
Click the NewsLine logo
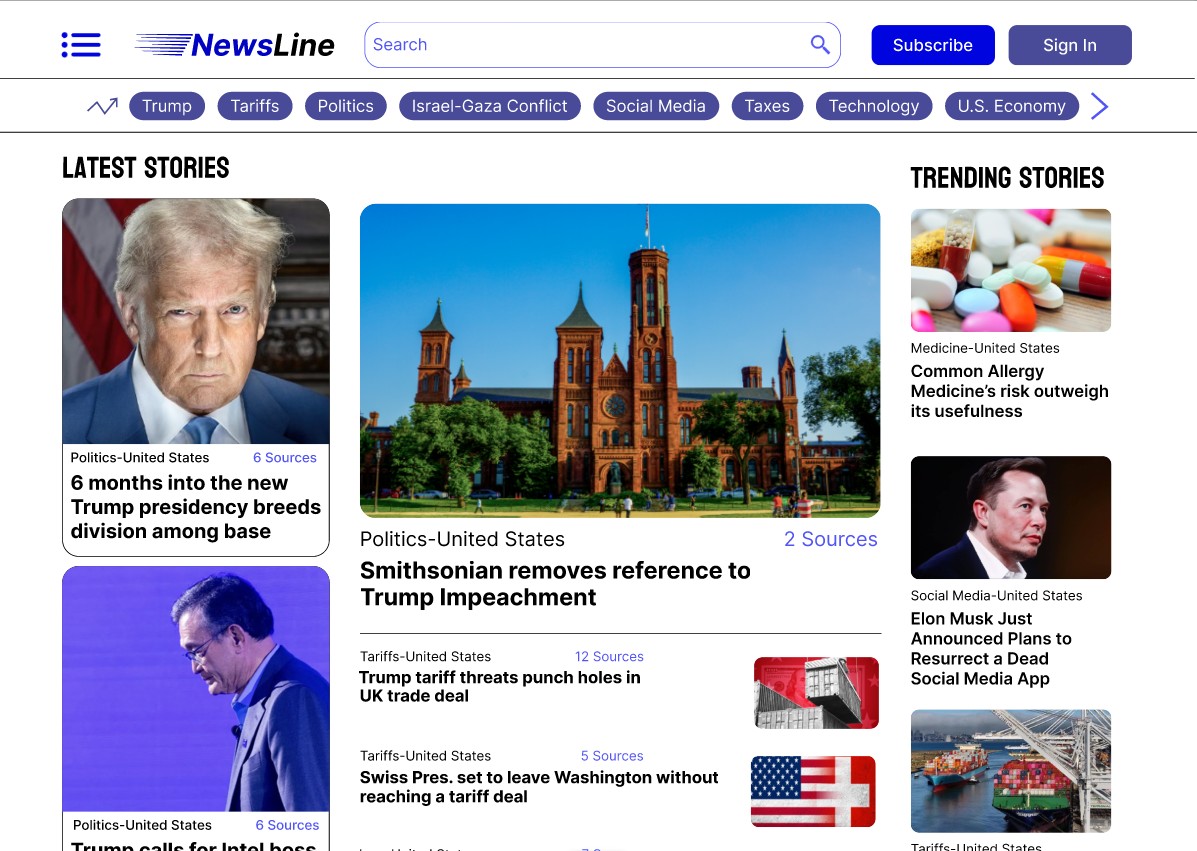tap(235, 45)
